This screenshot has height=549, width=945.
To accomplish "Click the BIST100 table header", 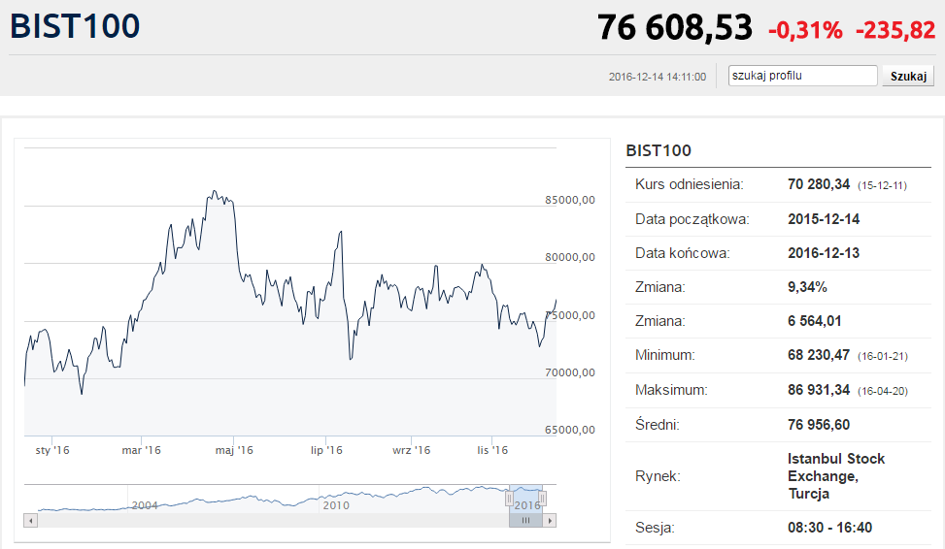I will (659, 150).
